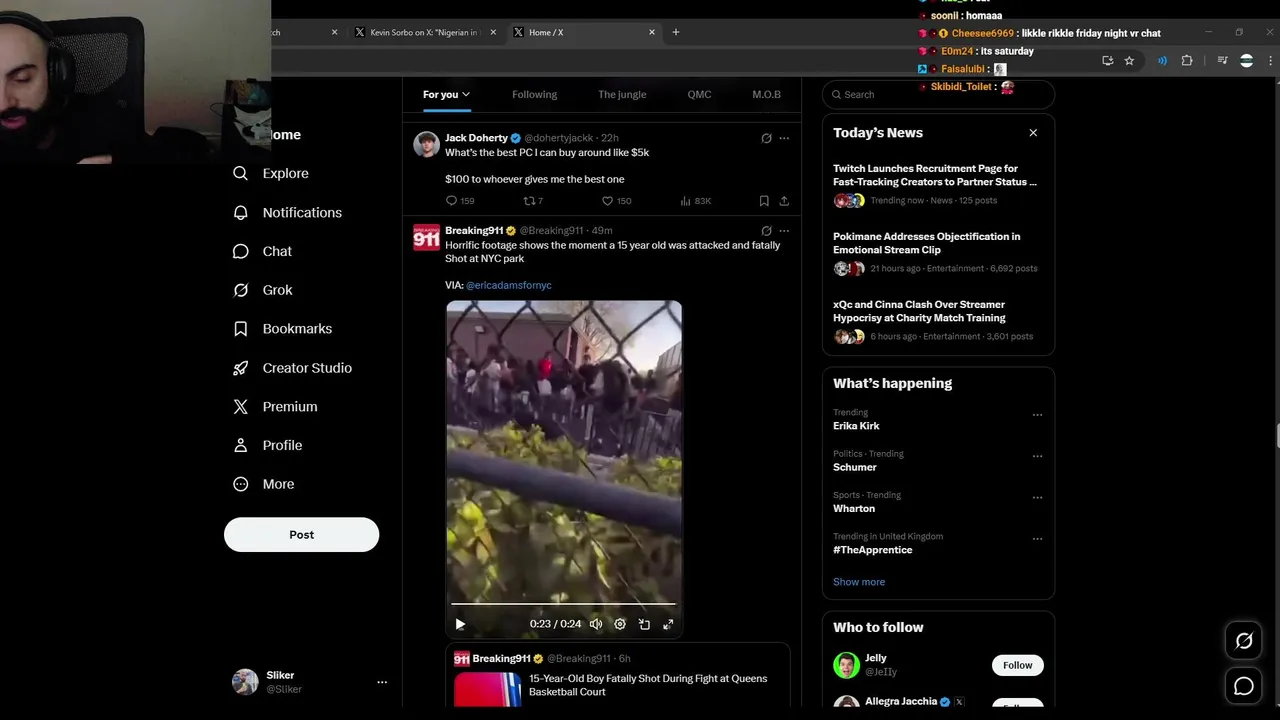Follow the Jelly account

pyautogui.click(x=1017, y=665)
